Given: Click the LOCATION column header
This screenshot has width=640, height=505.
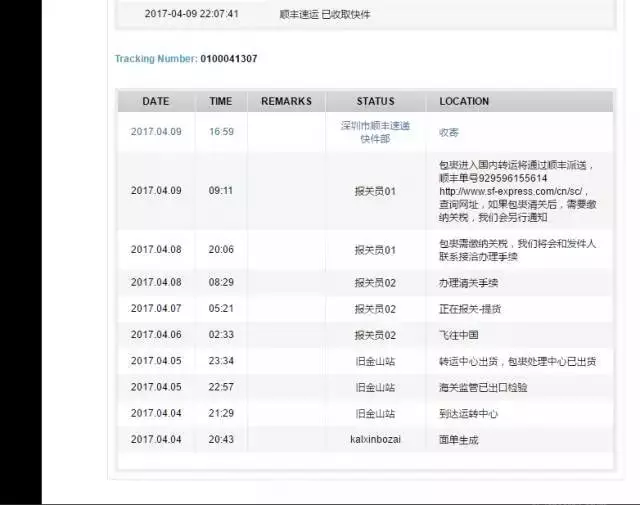Looking at the screenshot, I should [464, 101].
